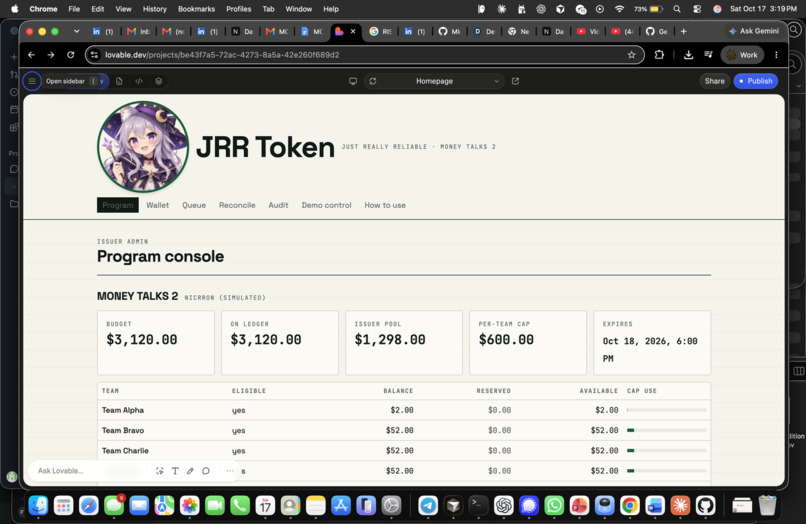Click Ask Gemini button
Viewport: 806px width, 524px height.
(754, 31)
